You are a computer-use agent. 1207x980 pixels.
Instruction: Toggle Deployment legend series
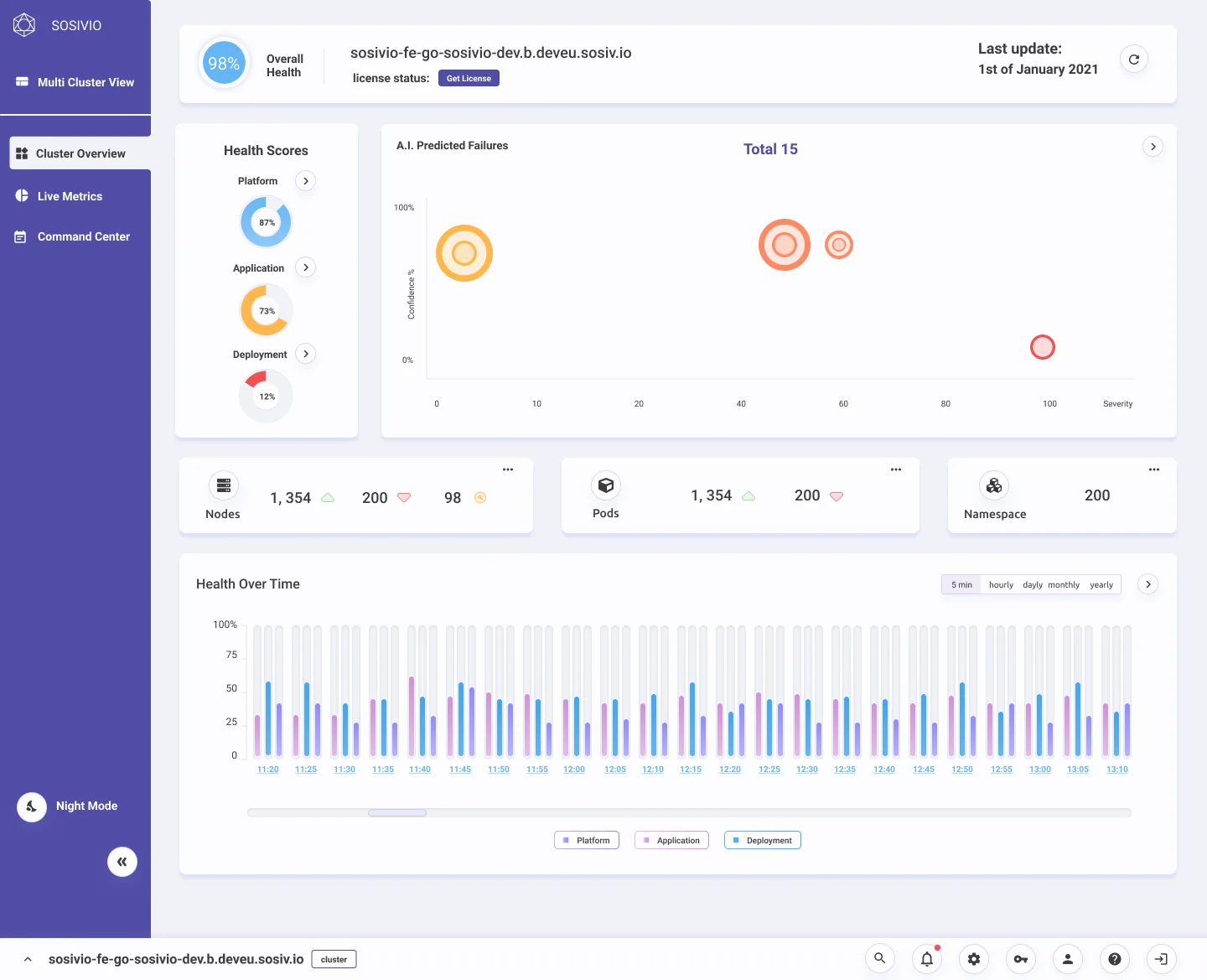763,840
